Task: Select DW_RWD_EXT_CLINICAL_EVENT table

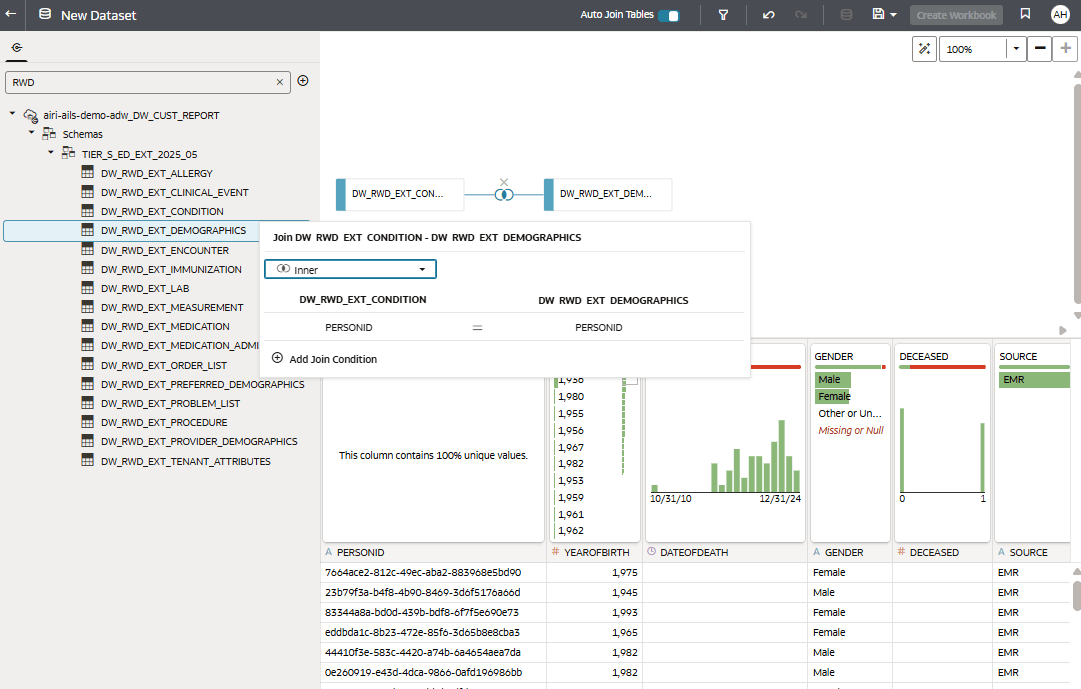Action: (x=174, y=192)
